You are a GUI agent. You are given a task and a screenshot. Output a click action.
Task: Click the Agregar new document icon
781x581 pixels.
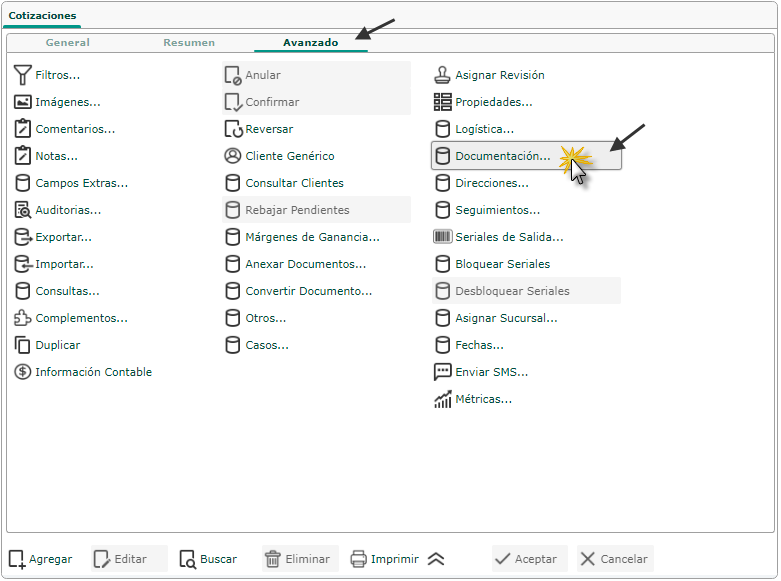pos(17,560)
